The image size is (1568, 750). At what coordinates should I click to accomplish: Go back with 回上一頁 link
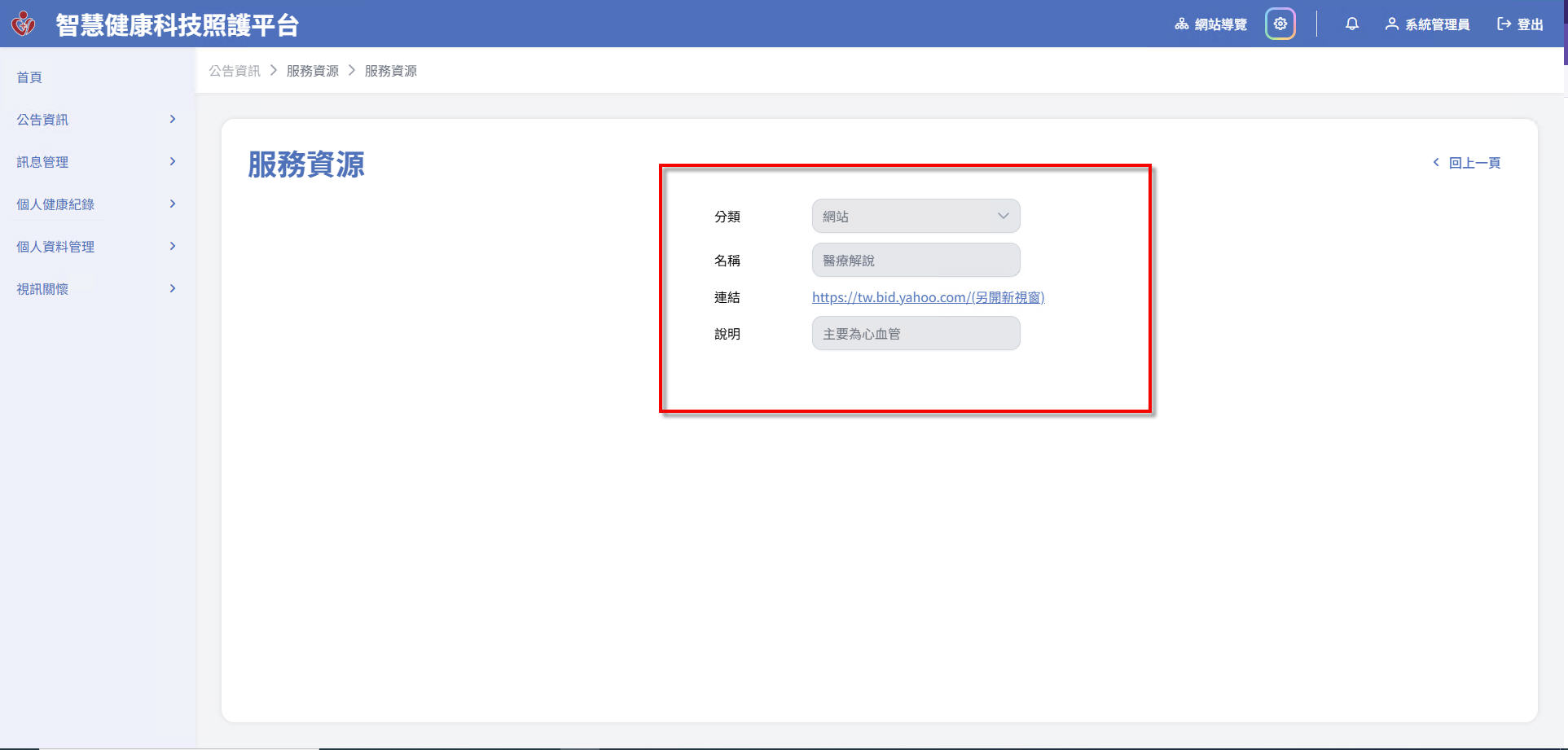1466,163
